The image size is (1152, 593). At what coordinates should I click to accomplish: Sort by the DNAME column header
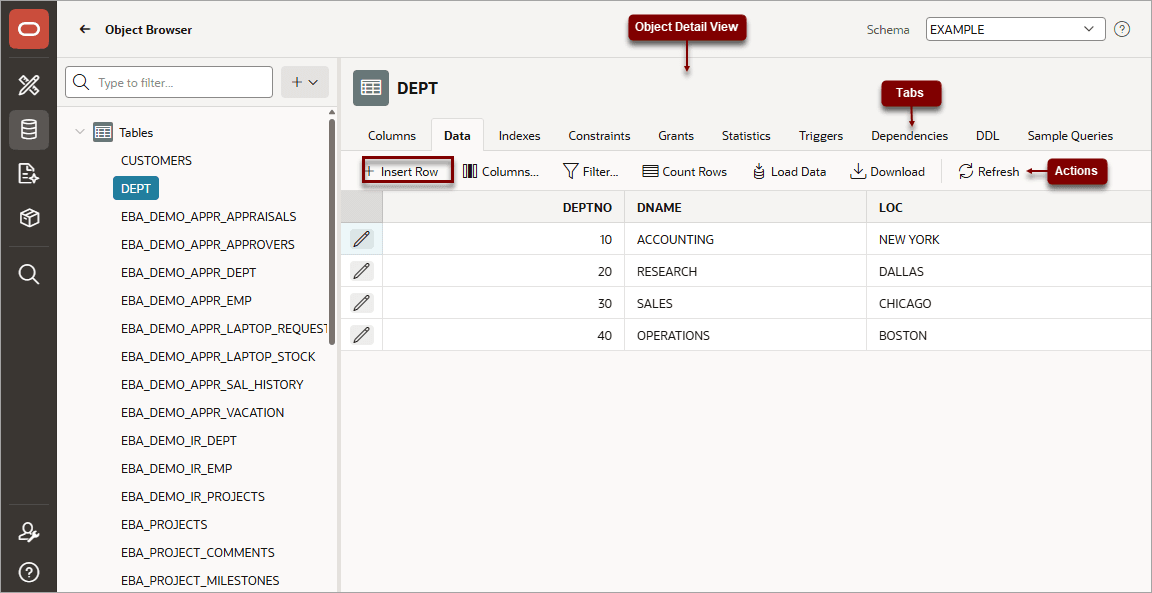click(x=745, y=207)
